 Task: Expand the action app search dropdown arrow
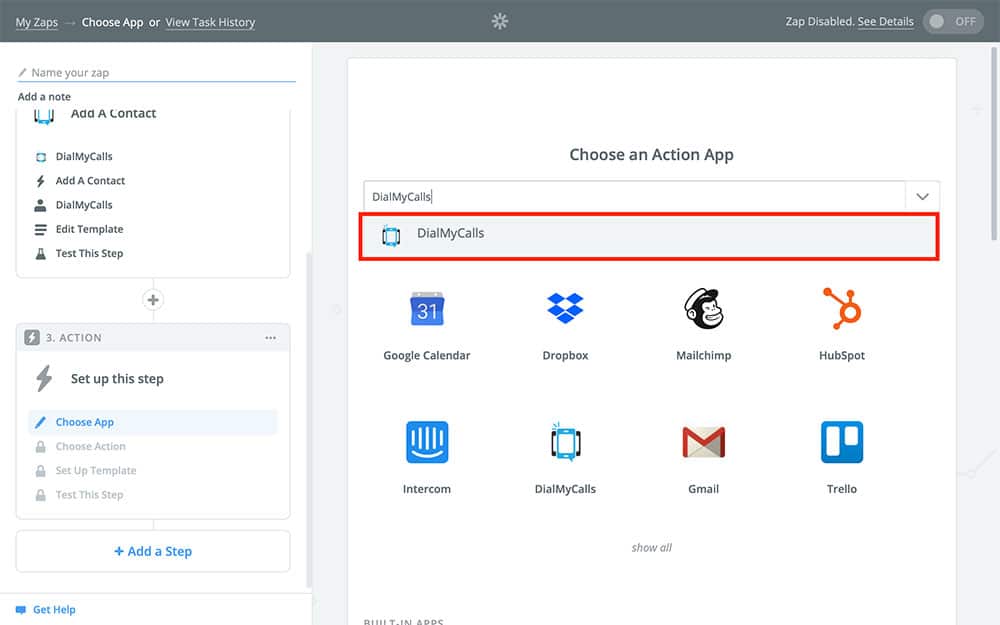pyautogui.click(x=922, y=197)
